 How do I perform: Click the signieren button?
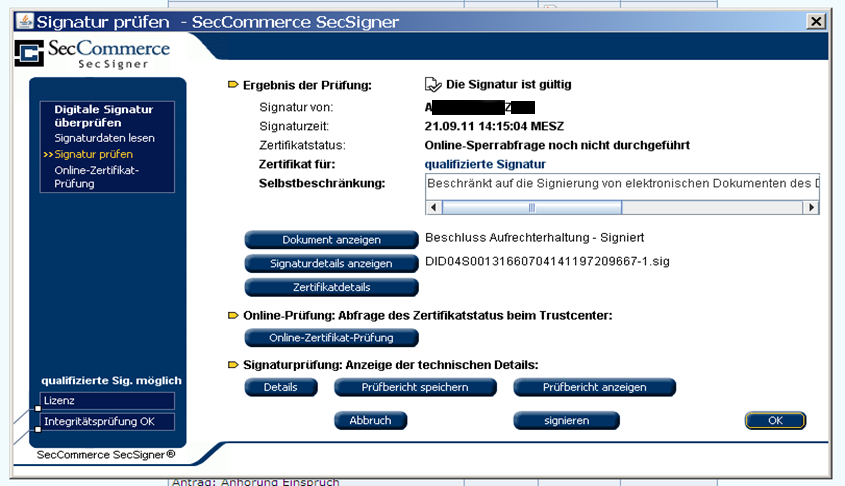pos(566,420)
